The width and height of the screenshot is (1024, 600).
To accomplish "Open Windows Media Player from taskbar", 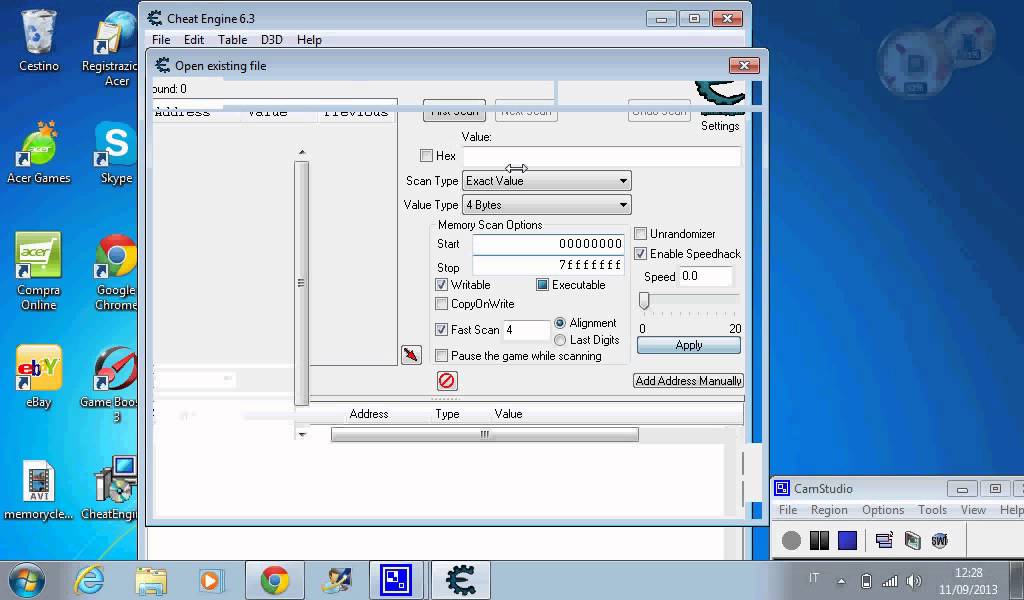I will 210,580.
